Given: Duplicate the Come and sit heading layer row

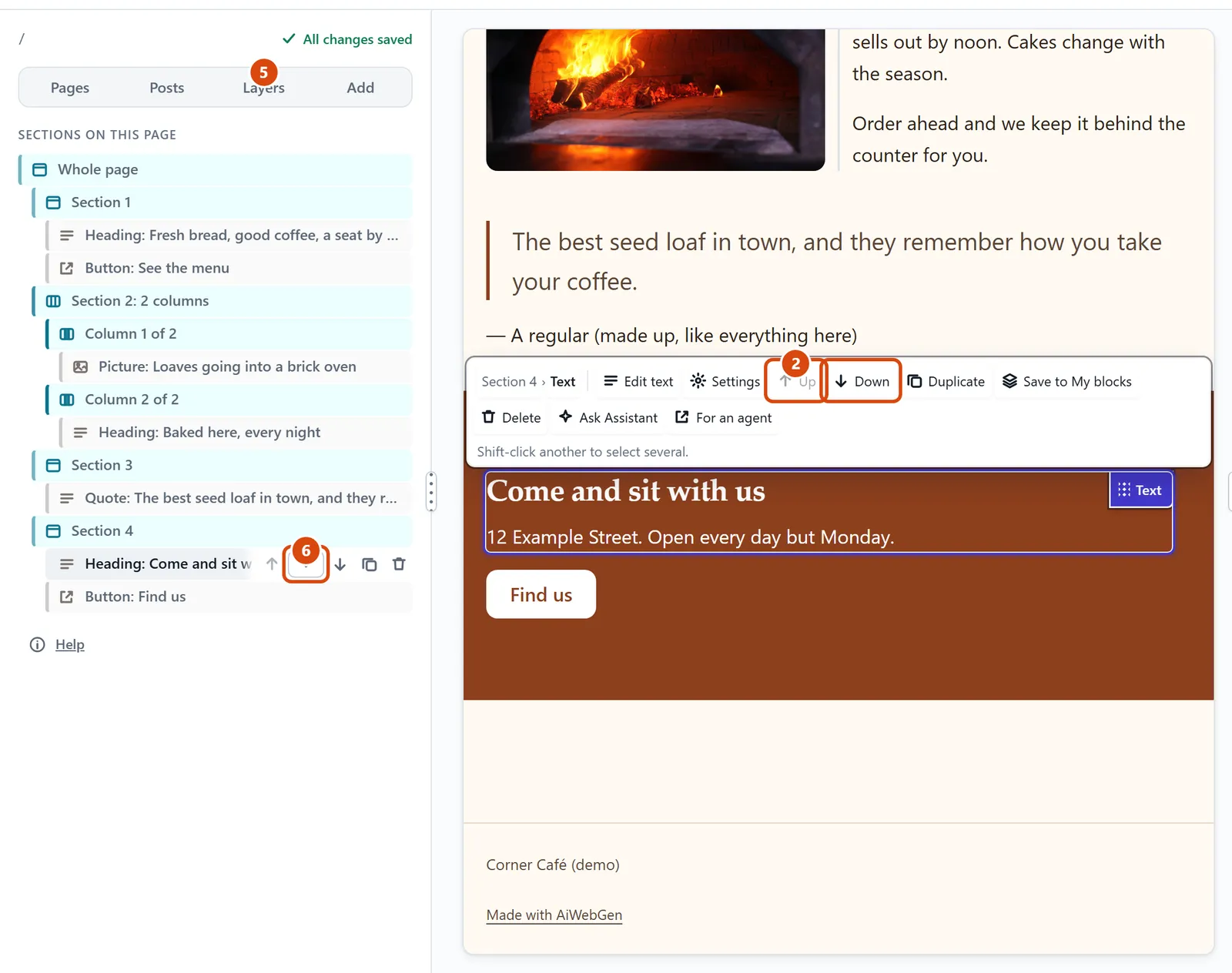Looking at the screenshot, I should pos(370,564).
